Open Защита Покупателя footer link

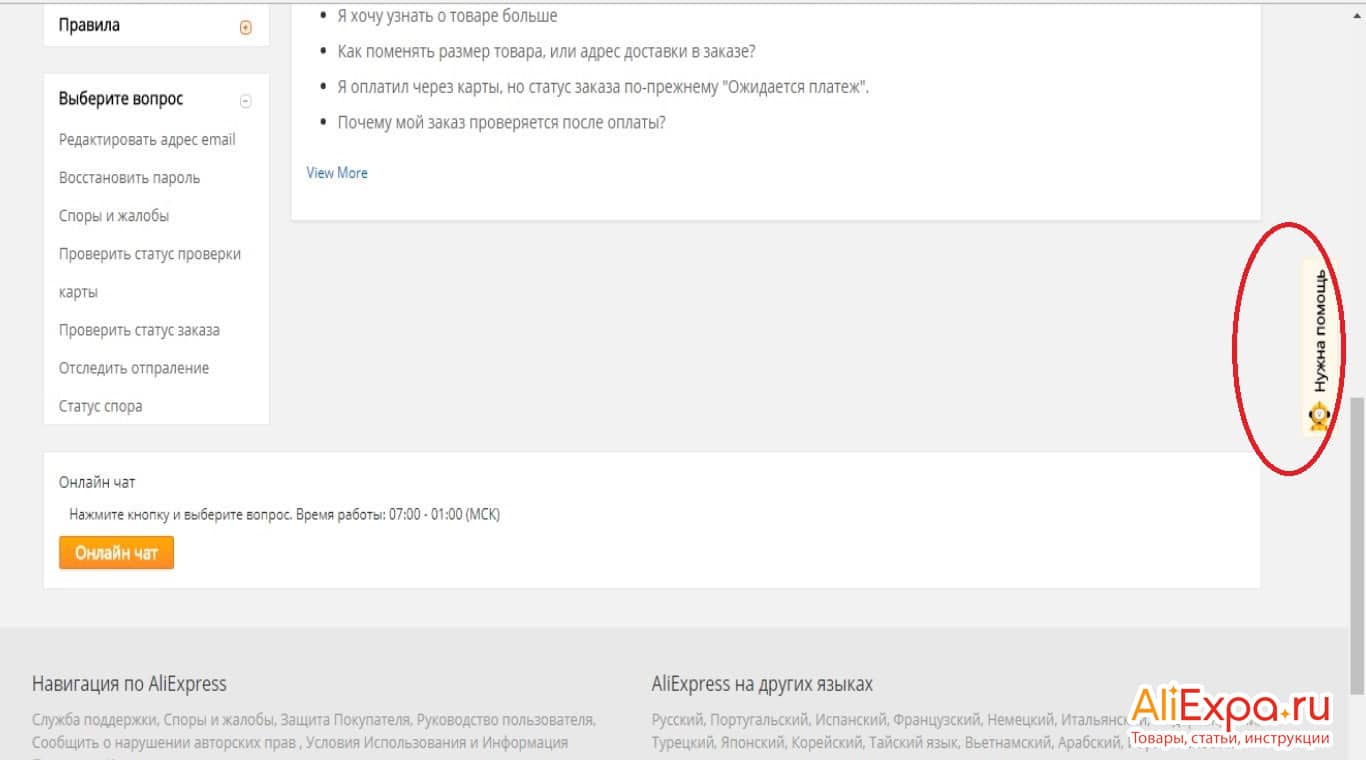point(345,719)
